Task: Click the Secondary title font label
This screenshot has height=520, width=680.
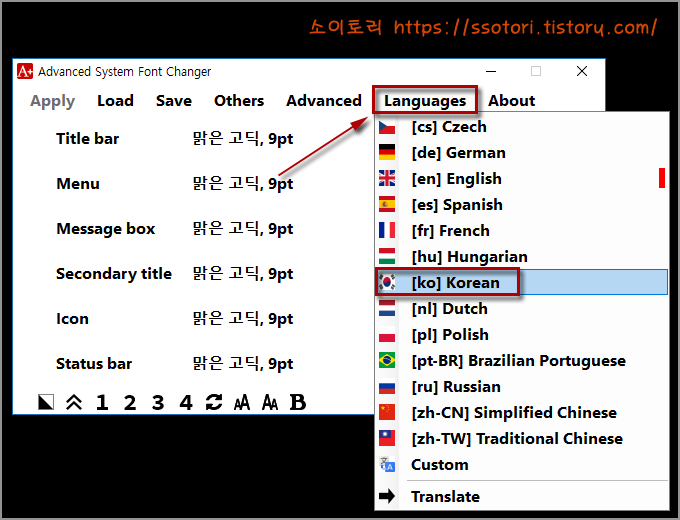Action: coord(114,274)
